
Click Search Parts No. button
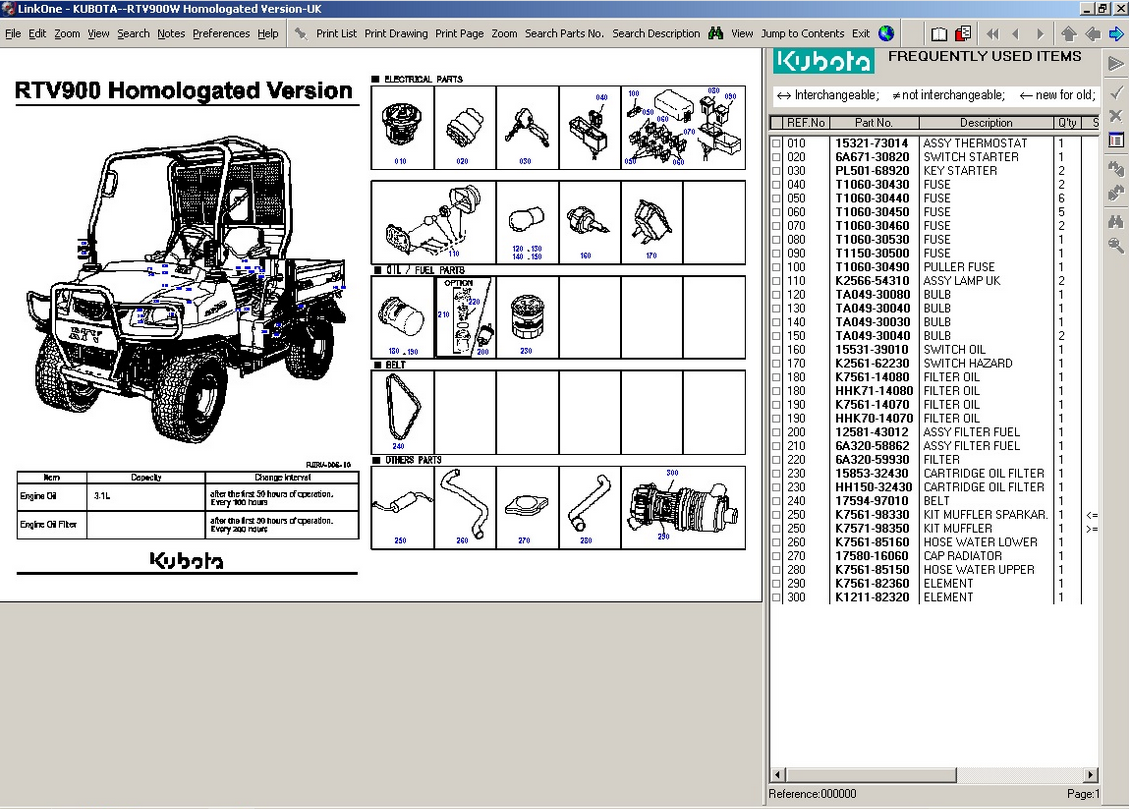click(564, 34)
